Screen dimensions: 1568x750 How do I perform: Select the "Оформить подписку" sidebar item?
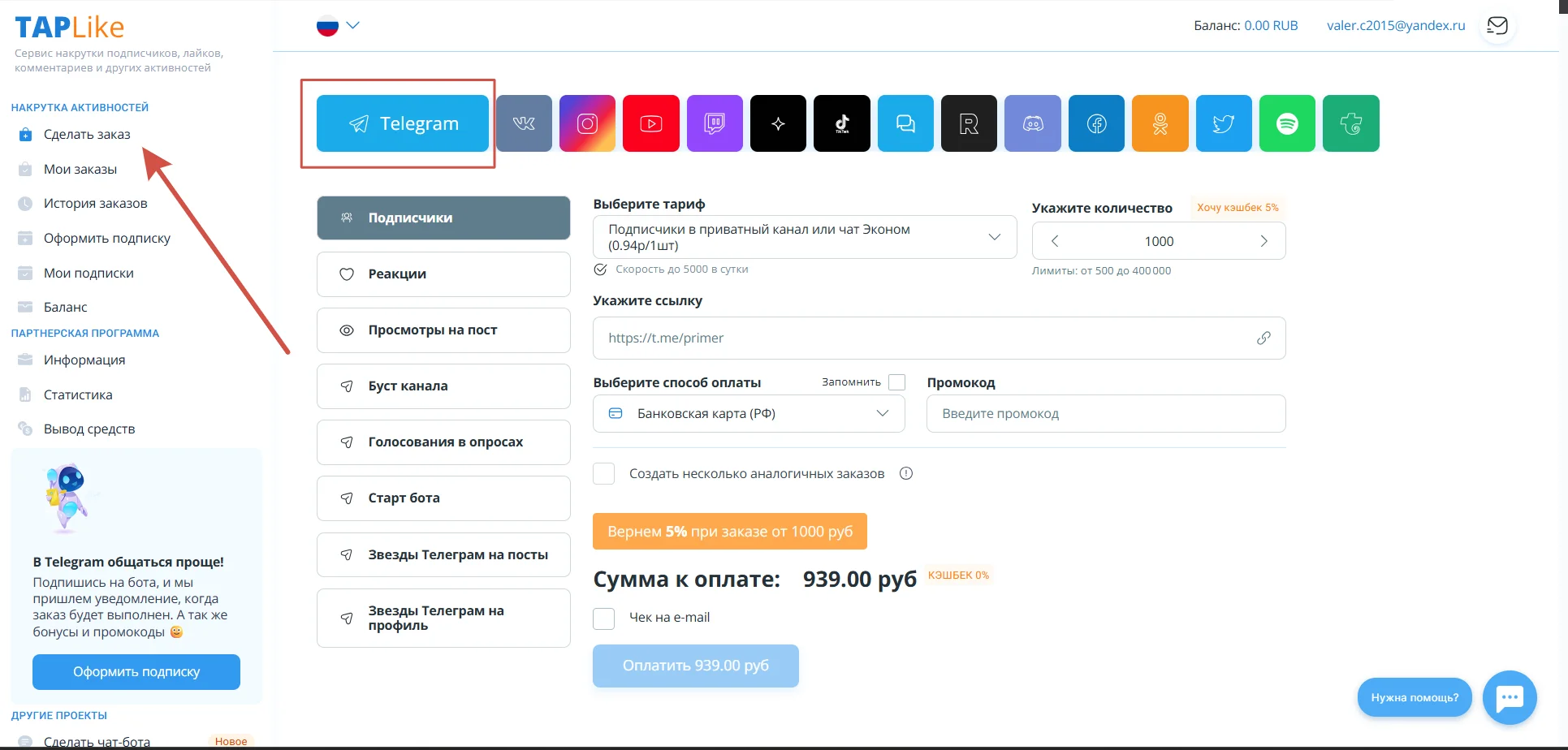[106, 239]
